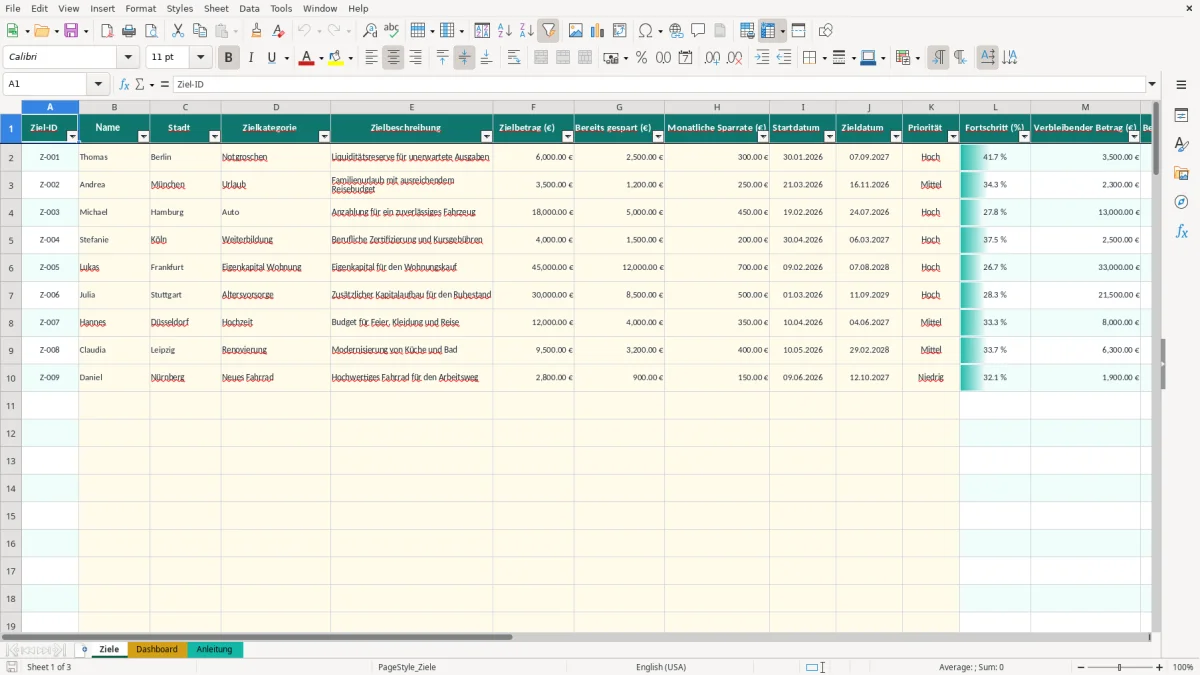The image size is (1200, 675).
Task: Click the Save document icon
Action: point(71,31)
